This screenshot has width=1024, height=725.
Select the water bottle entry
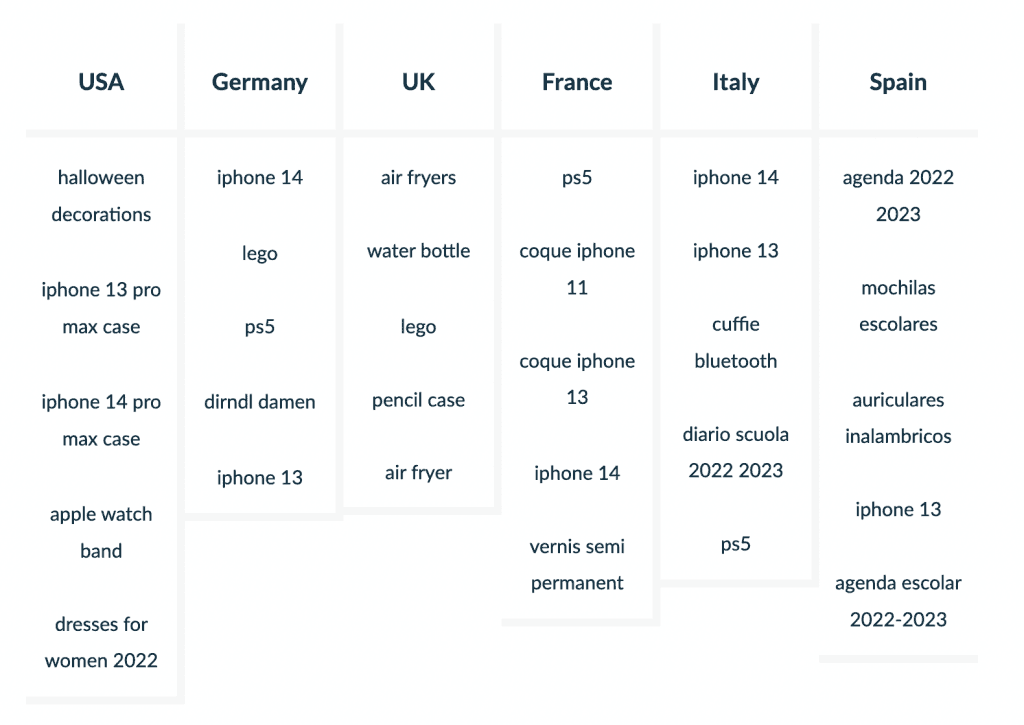(x=418, y=251)
